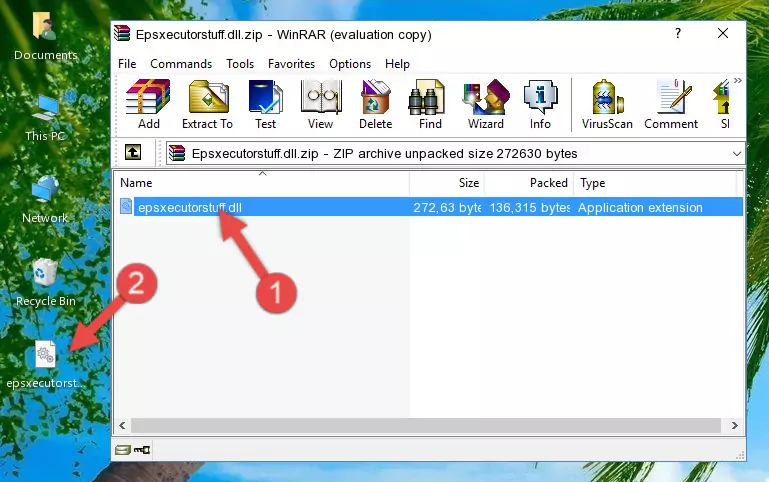769x482 pixels.
Task: Select the epsxecutorstuff.dll file row
Action: [430, 207]
